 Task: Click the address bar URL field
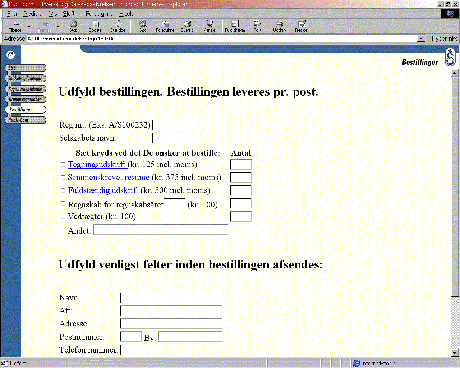[x=222, y=39]
